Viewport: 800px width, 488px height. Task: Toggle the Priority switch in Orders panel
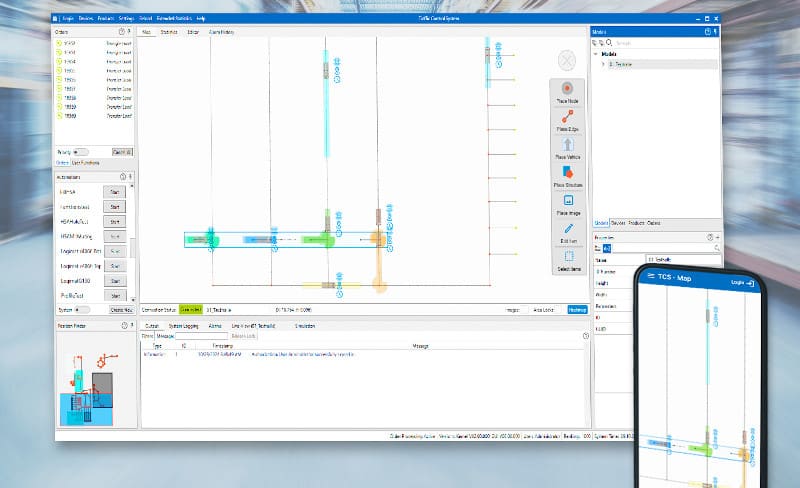81,152
